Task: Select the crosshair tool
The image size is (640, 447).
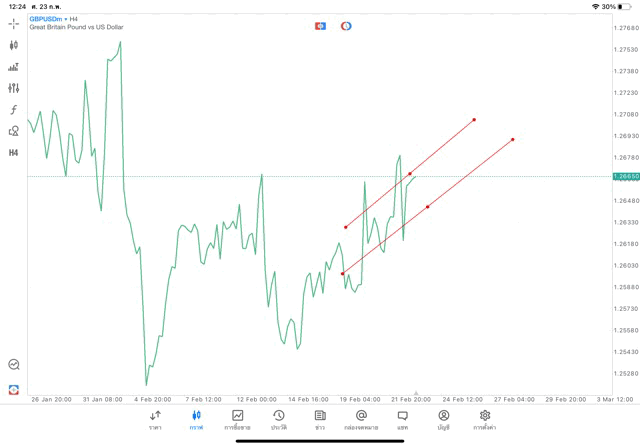Action: (x=13, y=22)
